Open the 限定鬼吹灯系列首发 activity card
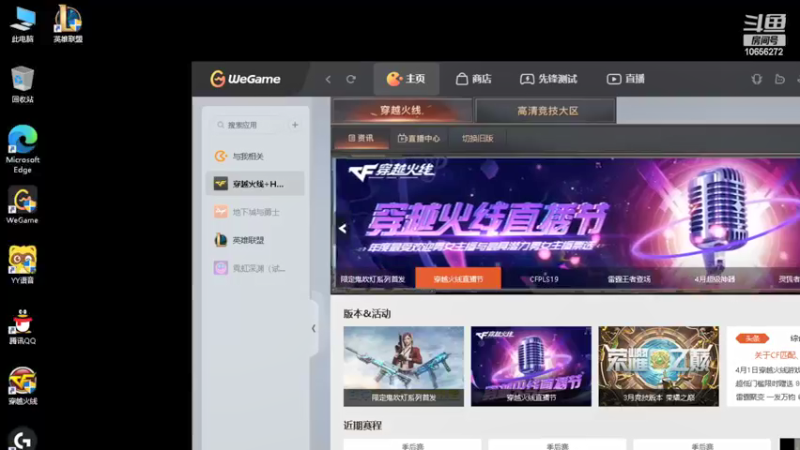 (404, 366)
